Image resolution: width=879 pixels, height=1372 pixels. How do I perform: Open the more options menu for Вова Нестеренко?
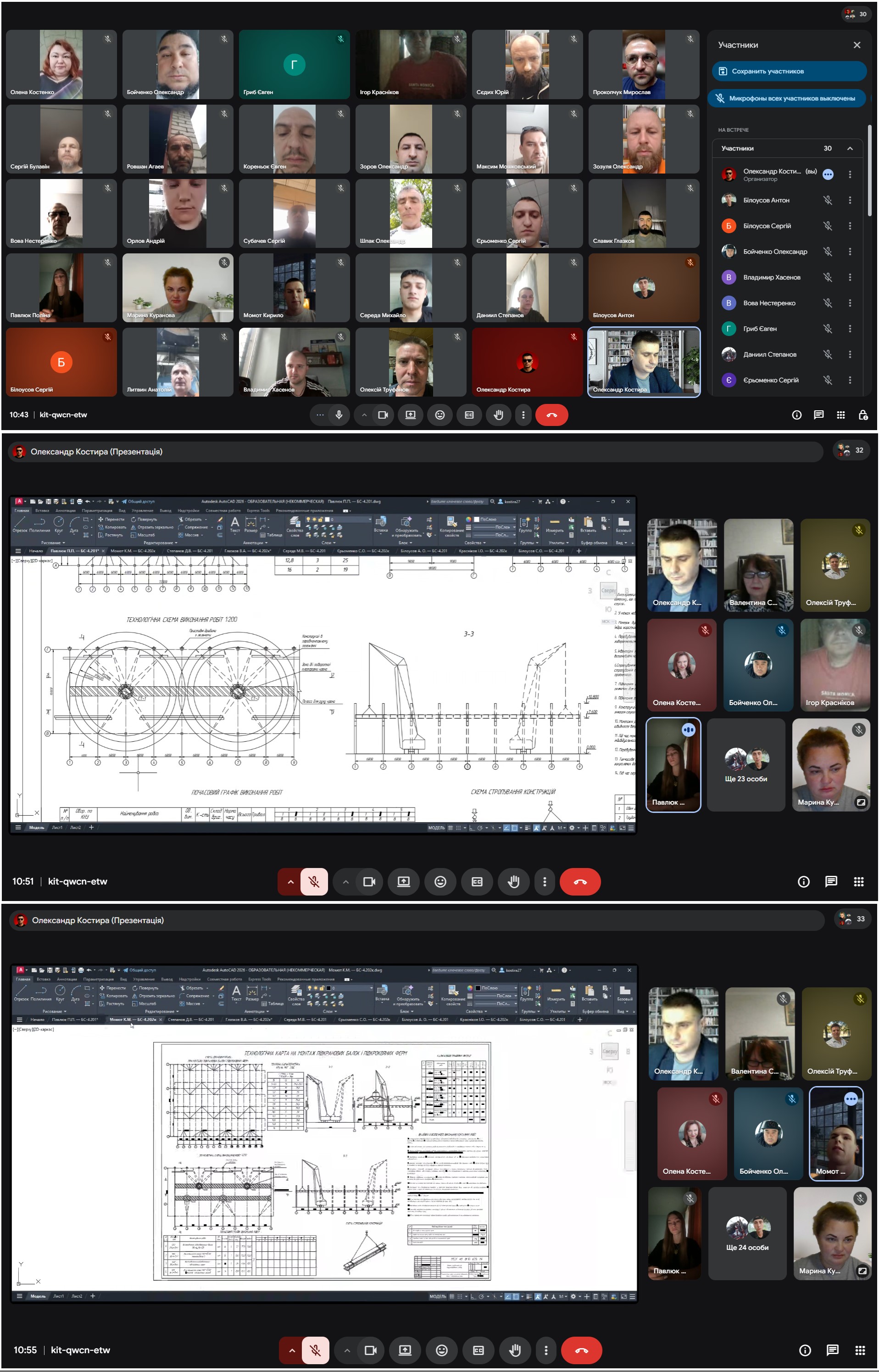[x=850, y=303]
